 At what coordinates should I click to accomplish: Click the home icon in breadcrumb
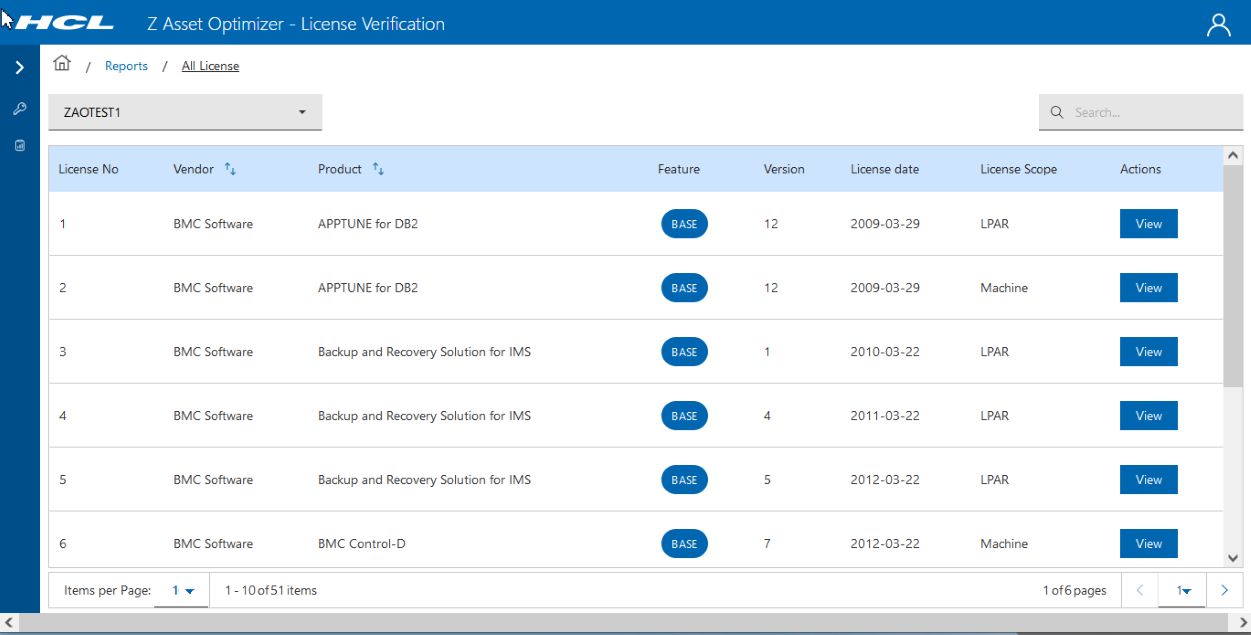tap(62, 65)
